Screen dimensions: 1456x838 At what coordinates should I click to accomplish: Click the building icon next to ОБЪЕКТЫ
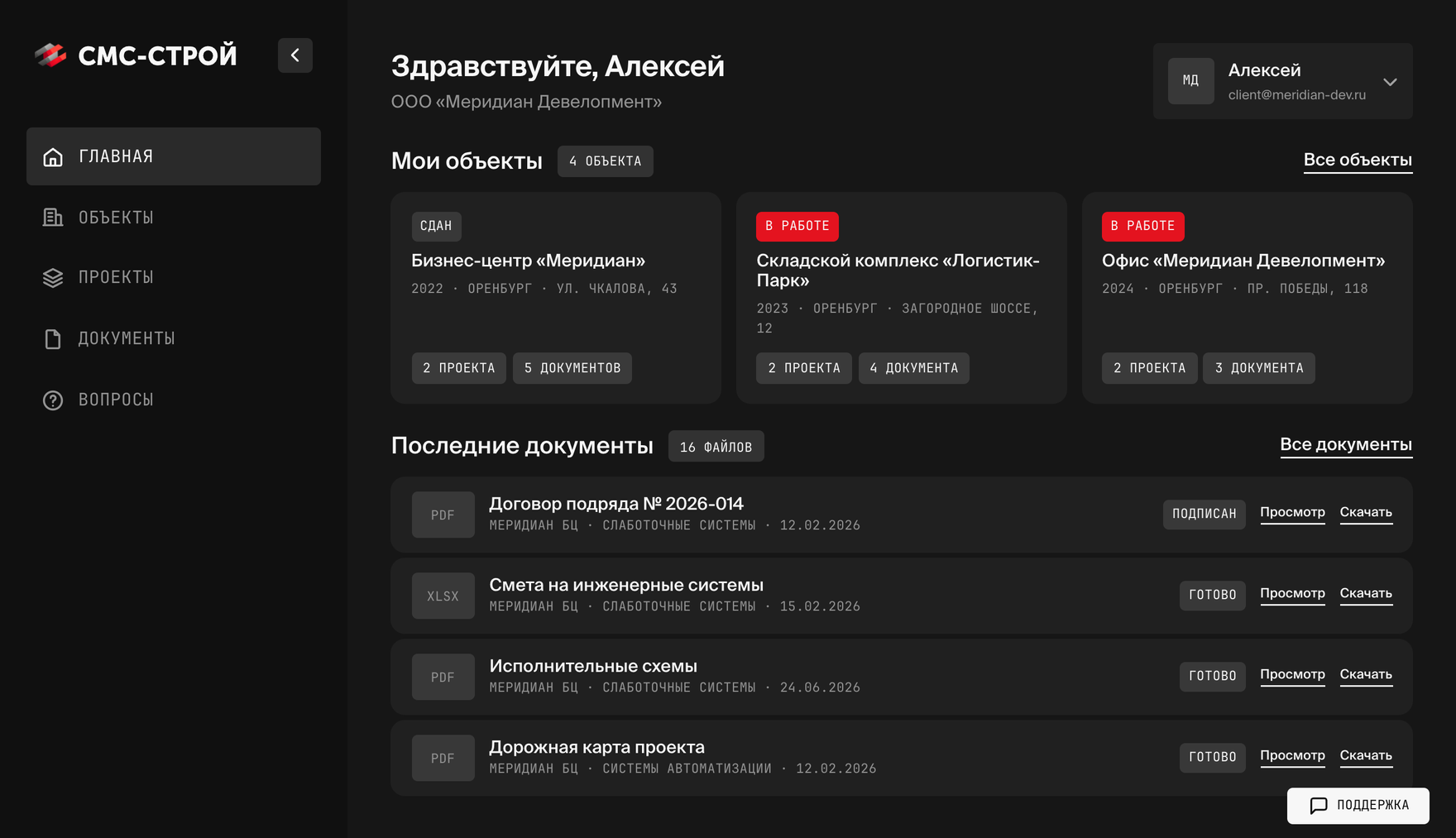point(53,218)
